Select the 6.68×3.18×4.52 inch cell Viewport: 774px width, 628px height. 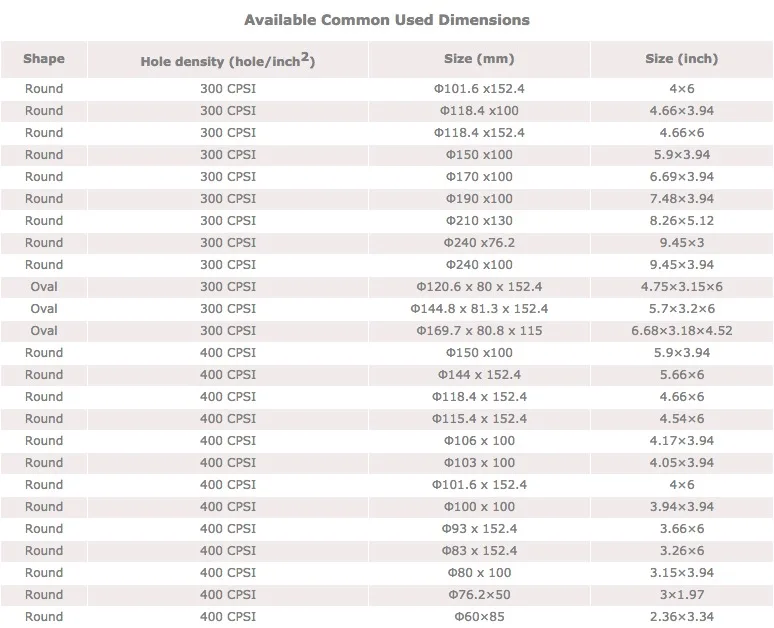(x=681, y=331)
